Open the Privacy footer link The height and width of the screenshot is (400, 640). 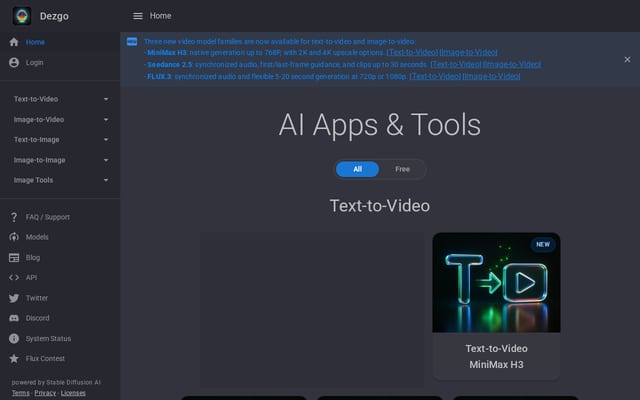45,393
